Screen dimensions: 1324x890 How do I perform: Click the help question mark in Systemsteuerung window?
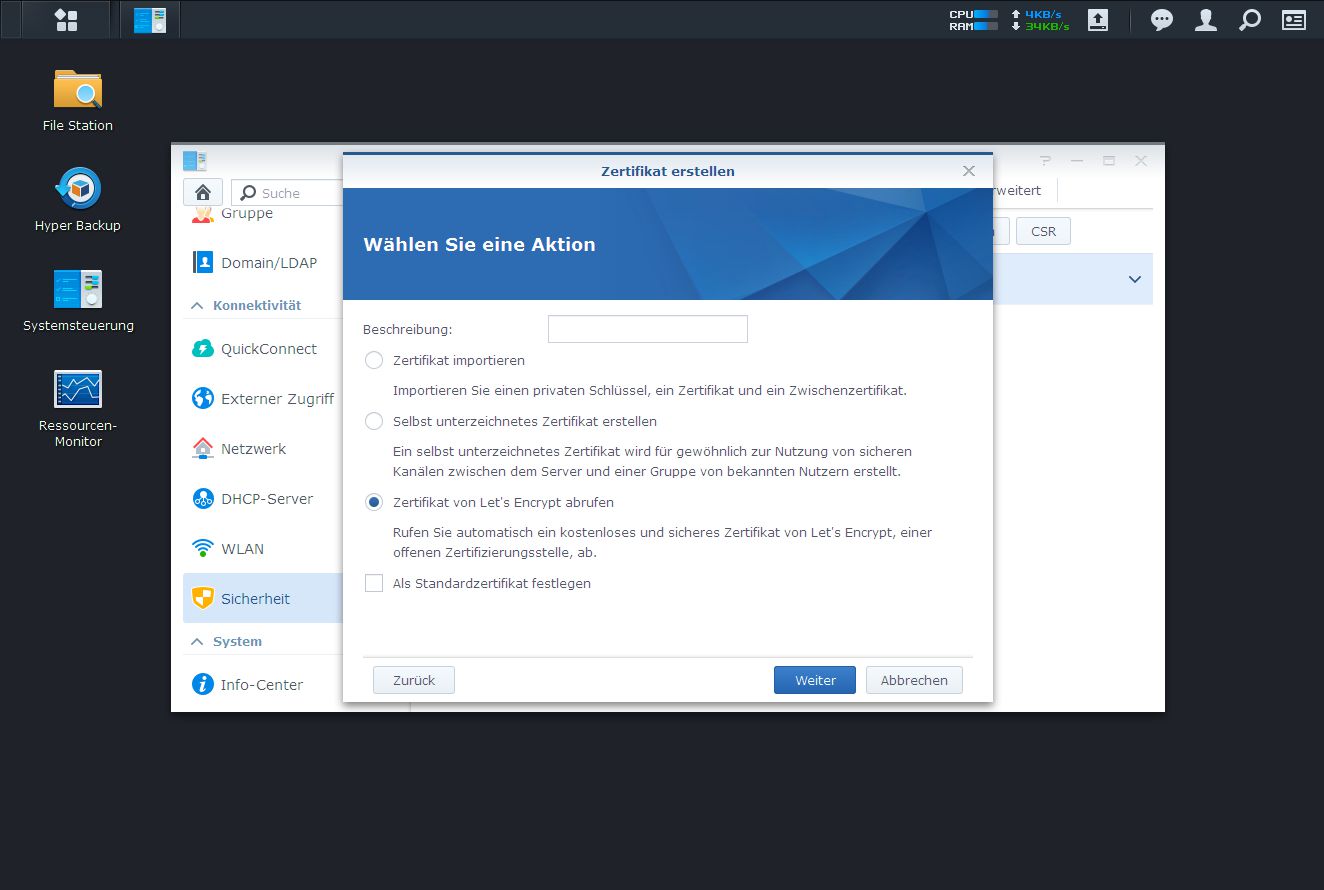[1046, 160]
